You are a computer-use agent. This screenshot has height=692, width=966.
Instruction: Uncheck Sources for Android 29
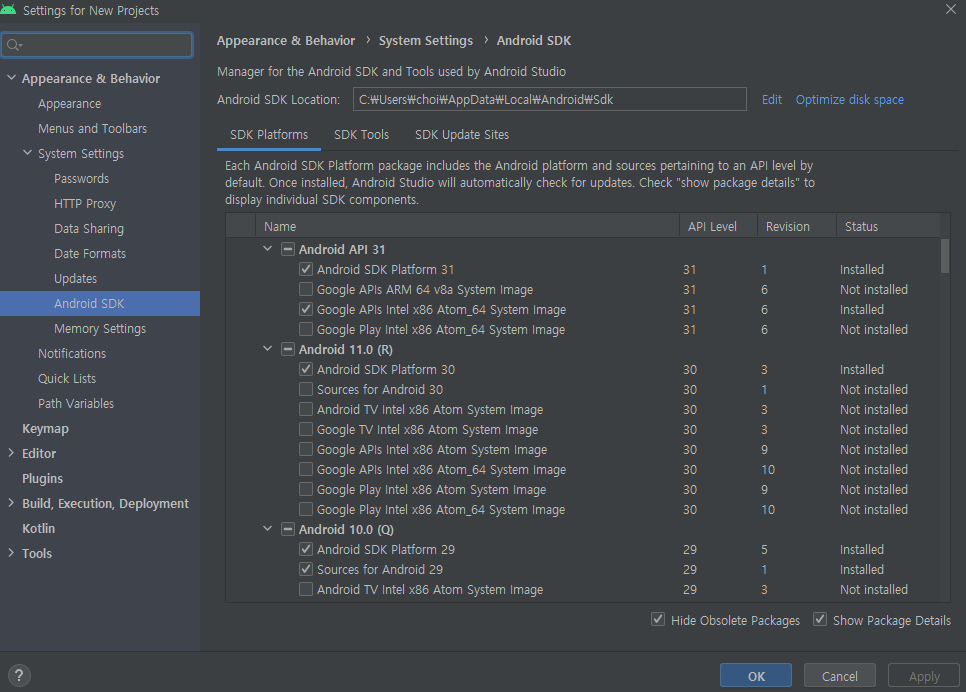click(x=306, y=569)
